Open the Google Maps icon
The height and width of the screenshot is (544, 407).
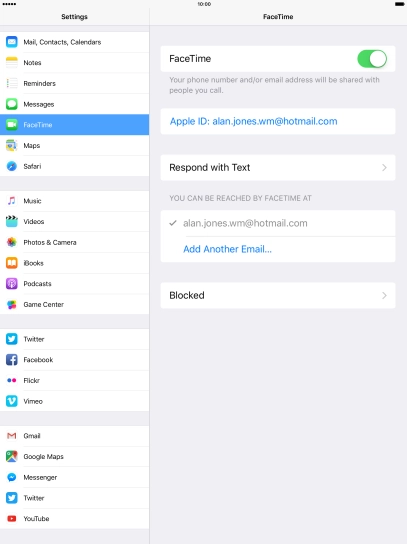point(11,457)
